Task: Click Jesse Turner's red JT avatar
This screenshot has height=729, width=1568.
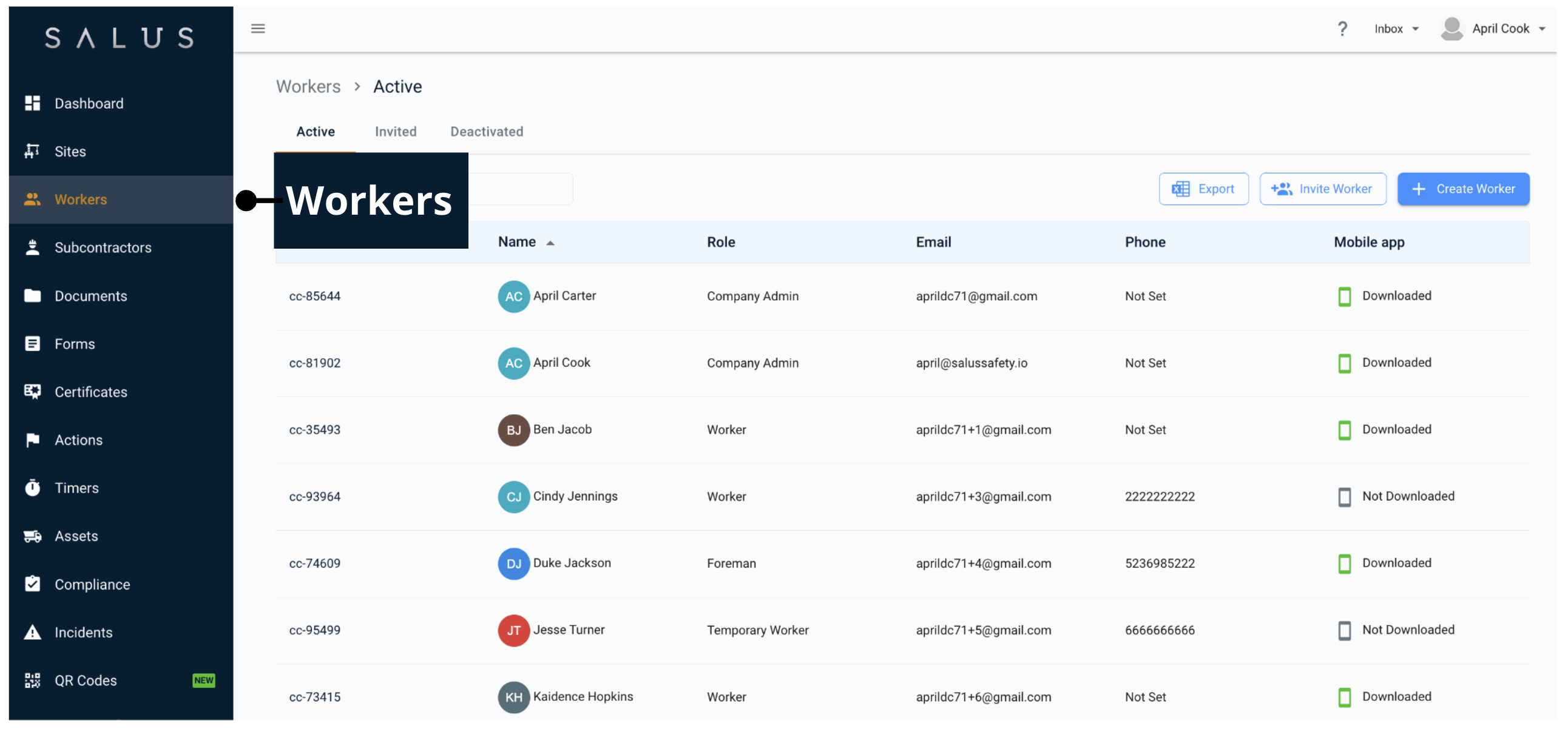Action: coord(513,630)
